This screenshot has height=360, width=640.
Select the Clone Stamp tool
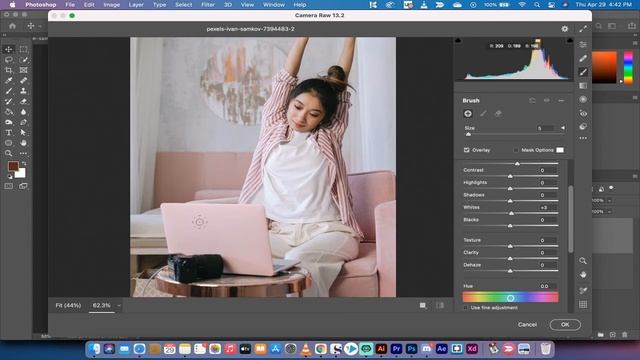(23, 91)
